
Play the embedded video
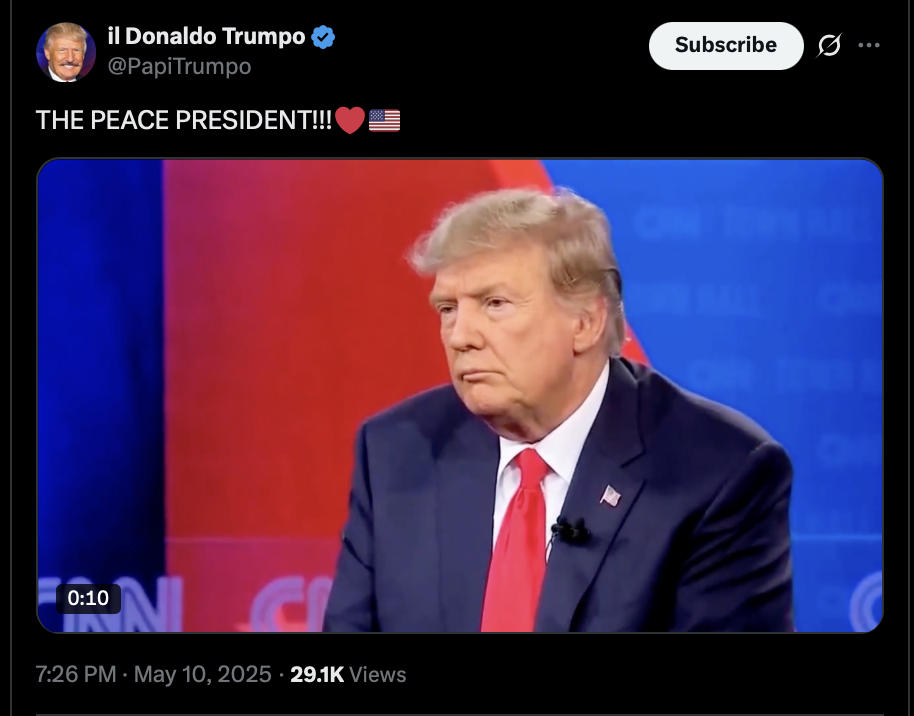[x=460, y=395]
